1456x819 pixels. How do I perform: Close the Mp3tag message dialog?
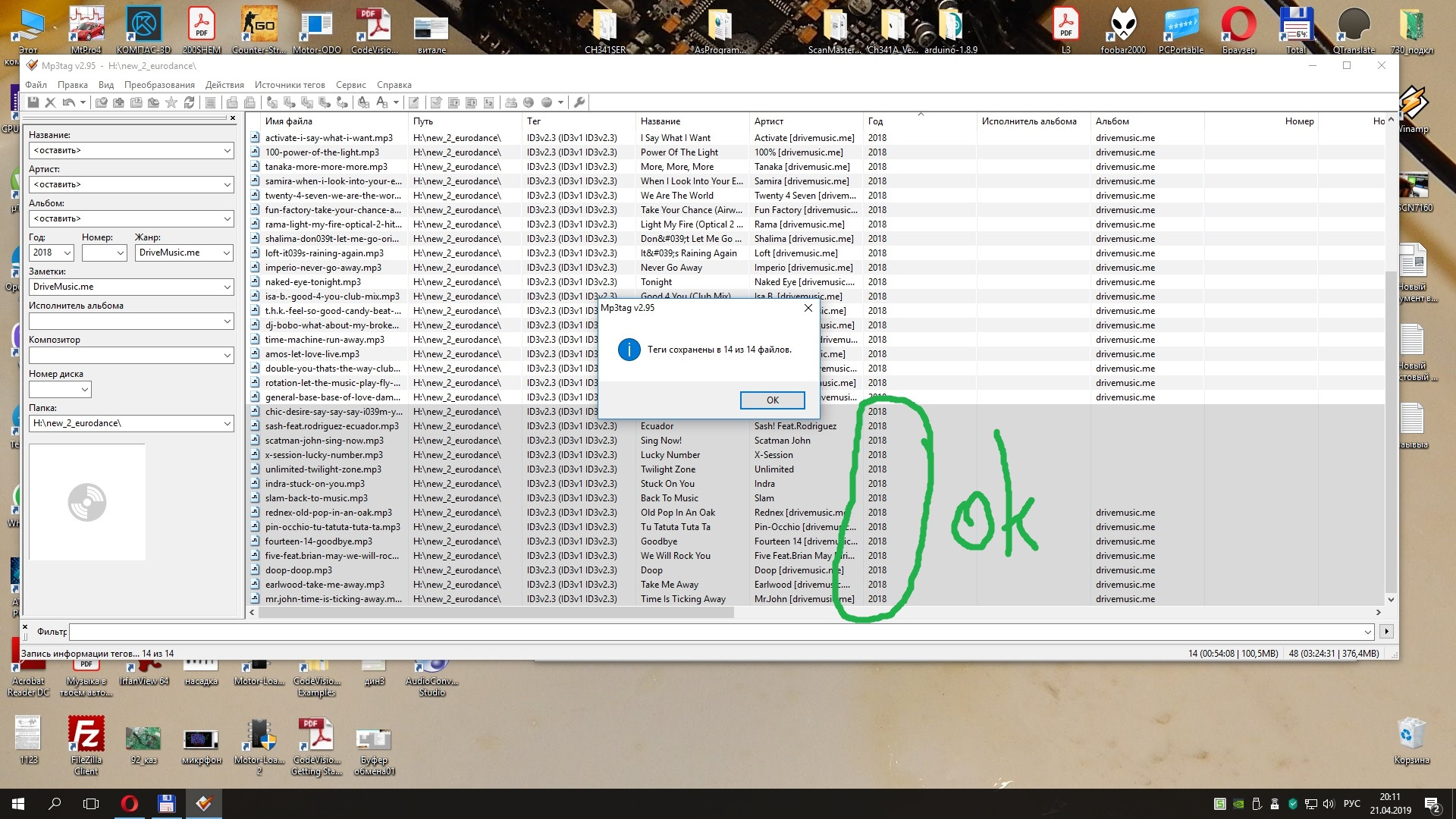(808, 308)
